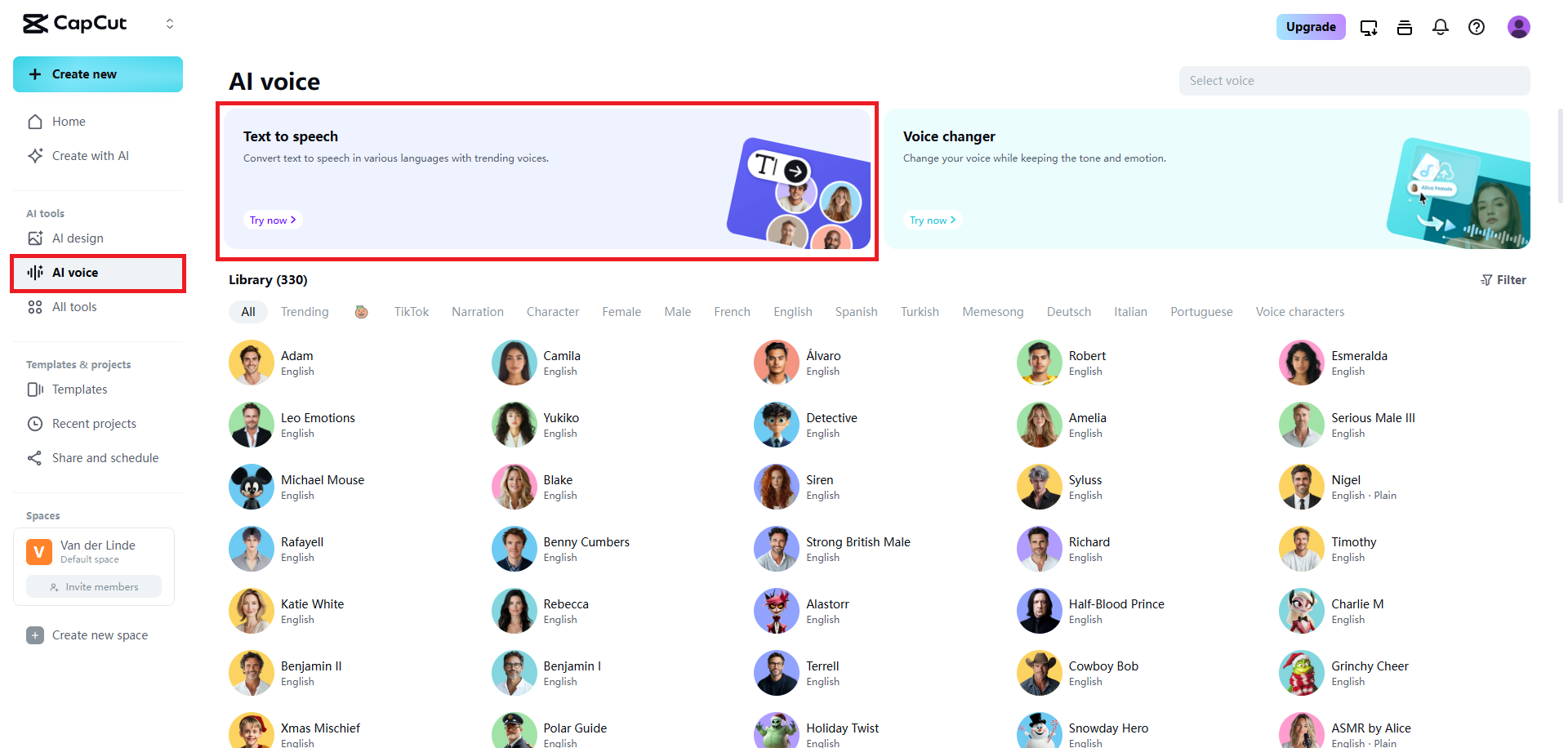1568x748 pixels.
Task: Click the Leo Emotions voice avatar
Action: [x=252, y=425]
